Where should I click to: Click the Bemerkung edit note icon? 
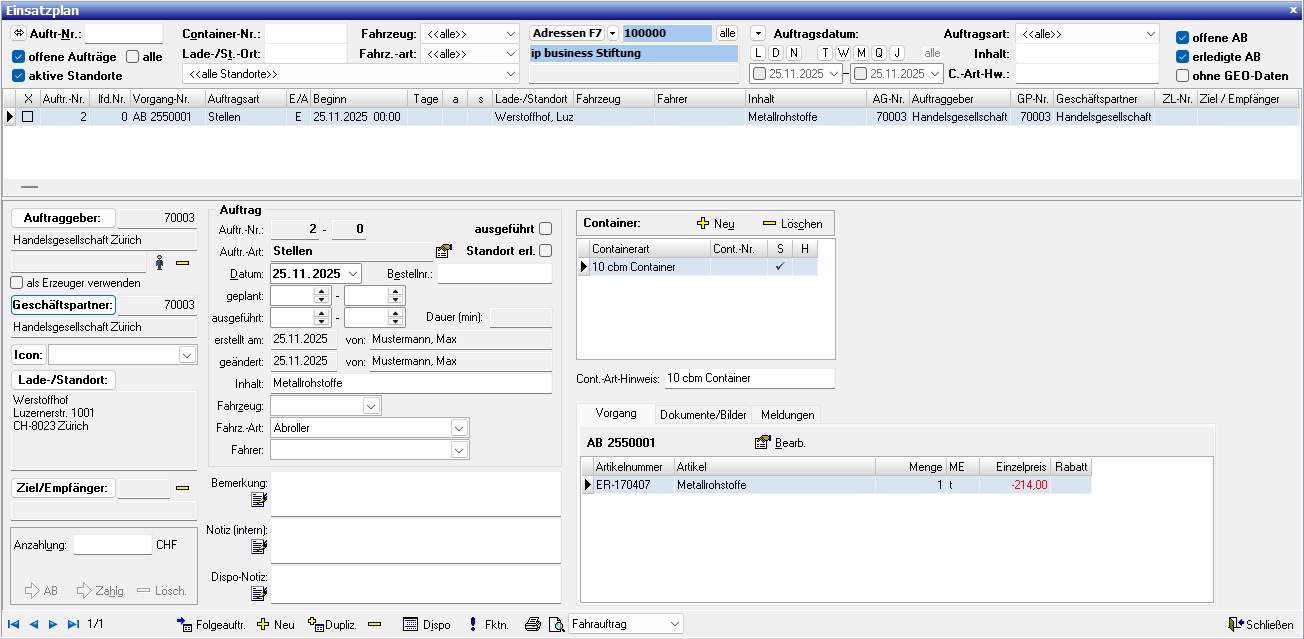259,499
